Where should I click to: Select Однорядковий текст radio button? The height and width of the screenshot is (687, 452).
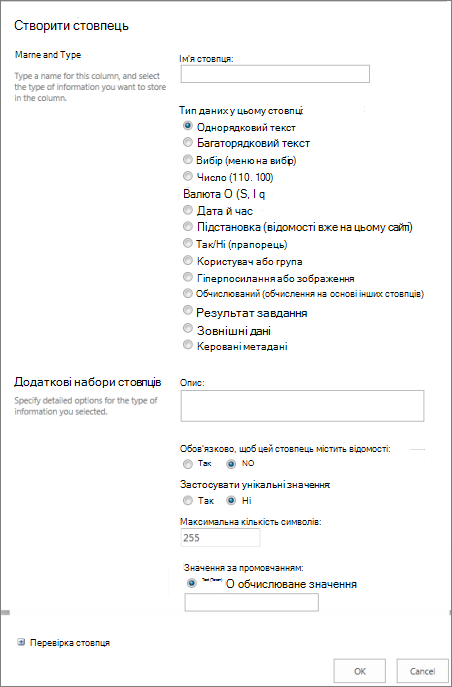pyautogui.click(x=188, y=126)
